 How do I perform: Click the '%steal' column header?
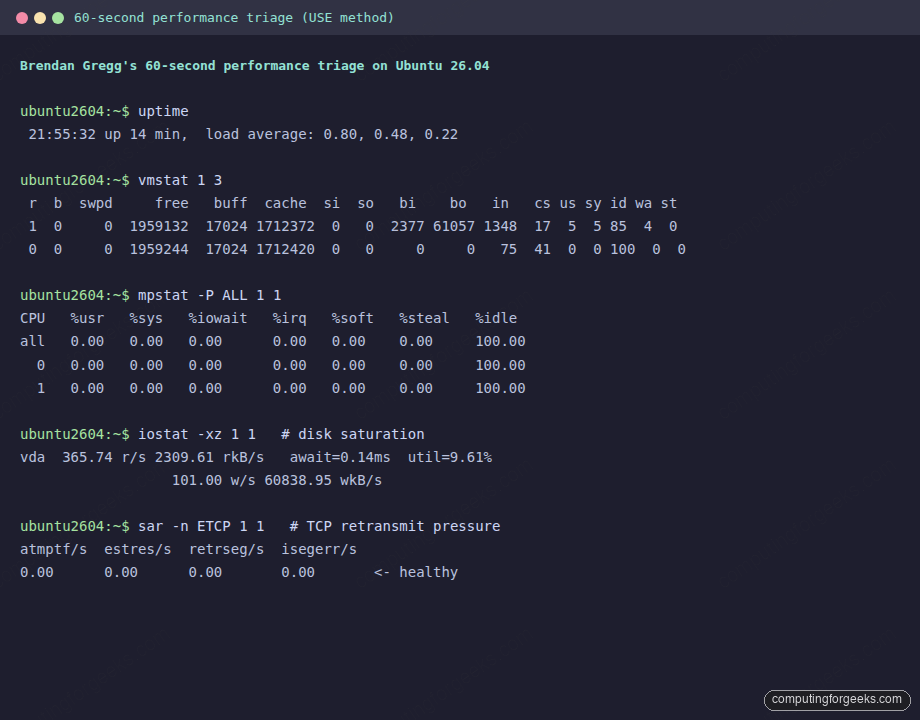pyautogui.click(x=424, y=318)
